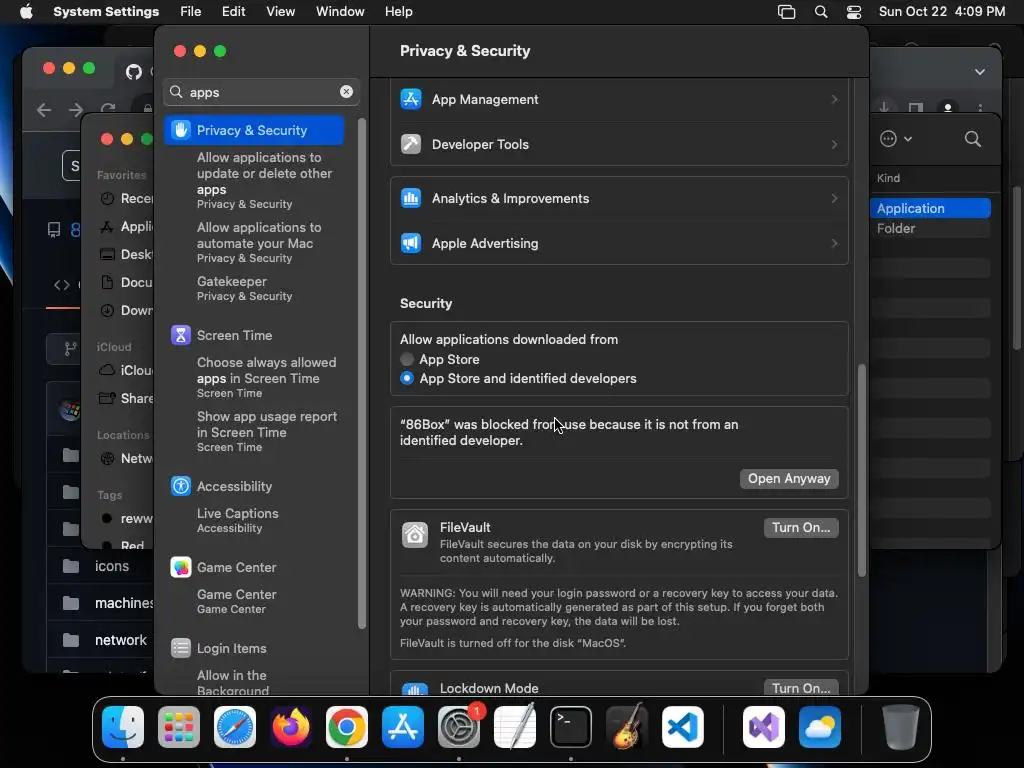This screenshot has width=1024, height=768.
Task: Expand the Apple Advertising chevron
Action: [834, 244]
